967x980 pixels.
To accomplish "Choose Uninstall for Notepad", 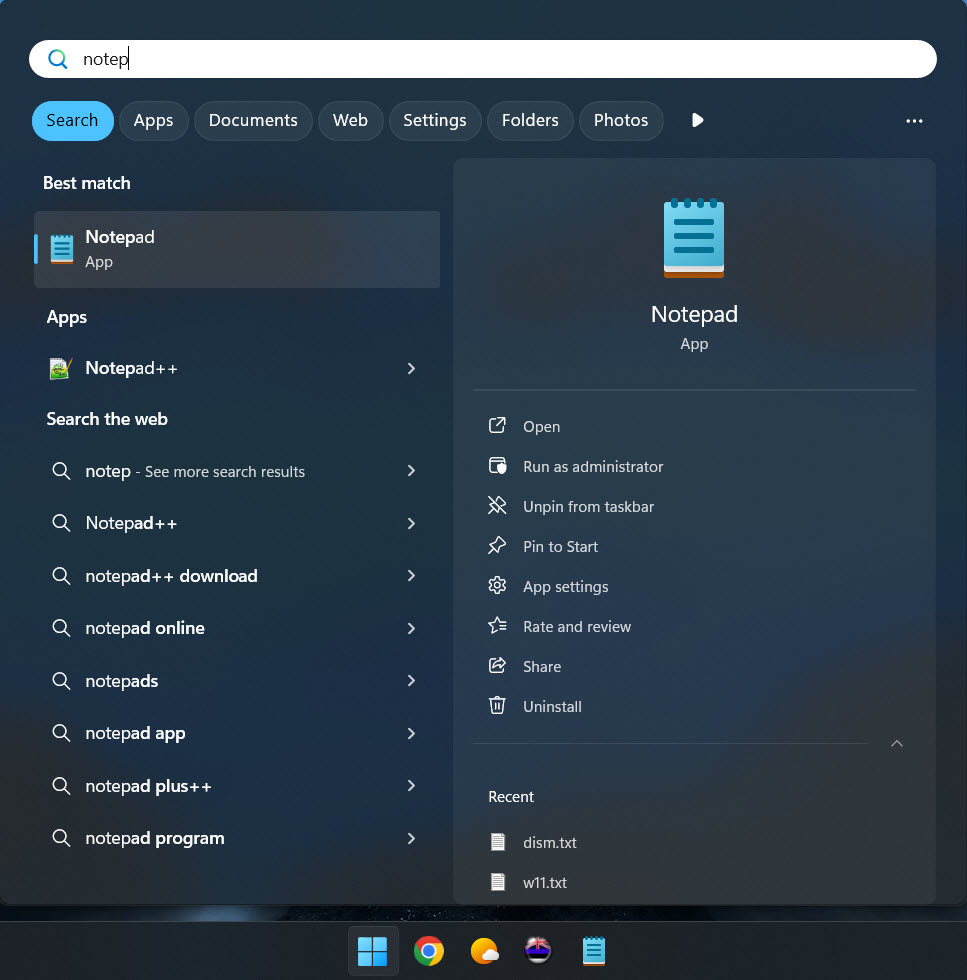I will [552, 707].
